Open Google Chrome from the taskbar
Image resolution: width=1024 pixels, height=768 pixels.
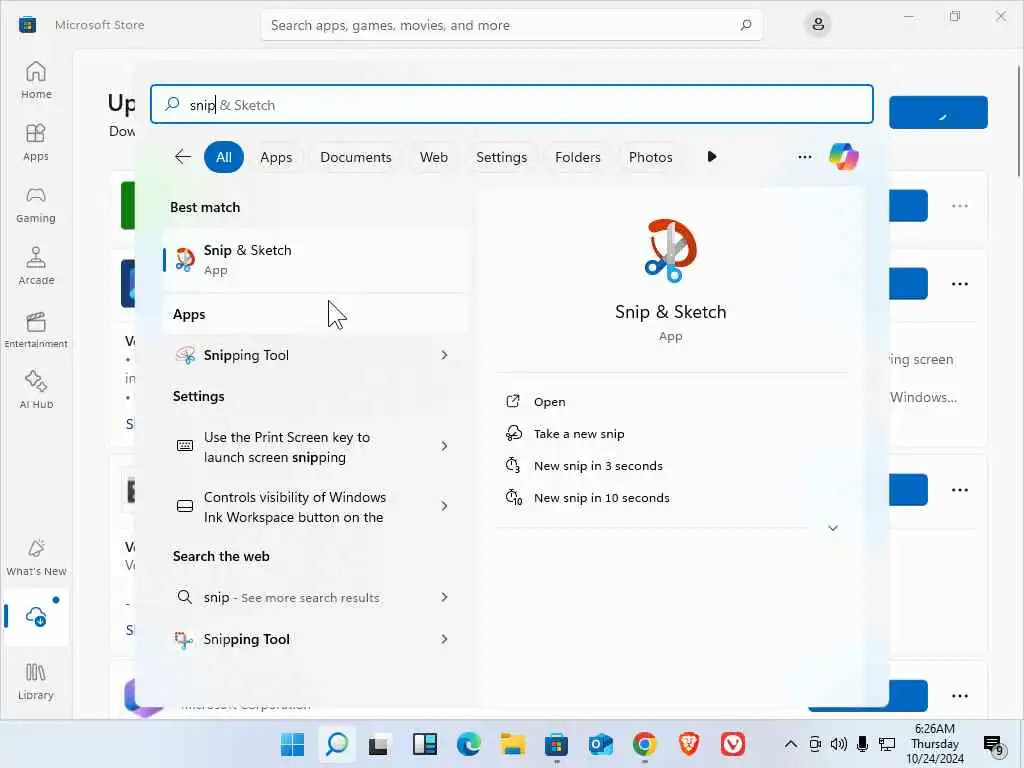[645, 744]
